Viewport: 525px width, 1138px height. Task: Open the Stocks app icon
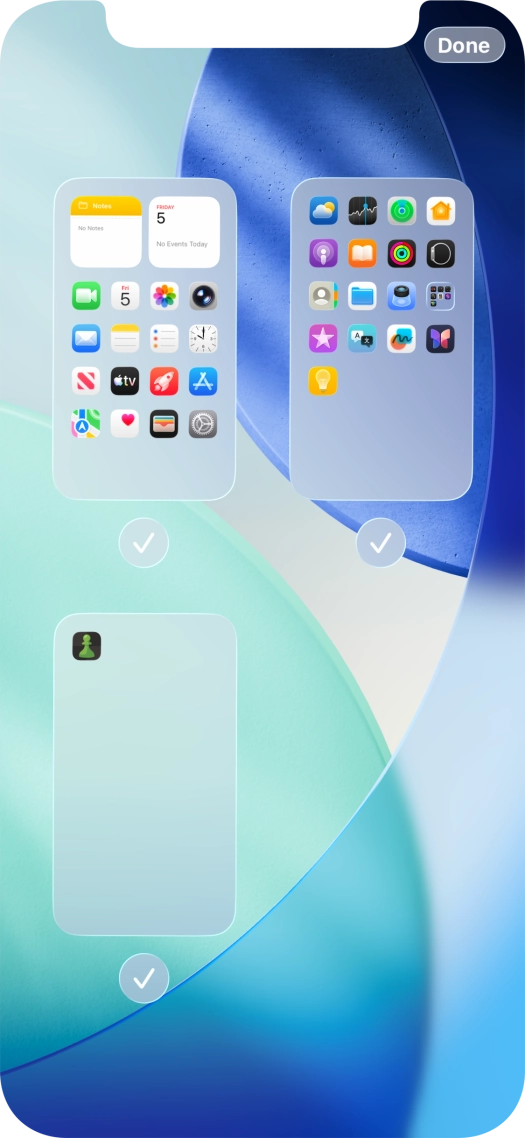point(362,211)
